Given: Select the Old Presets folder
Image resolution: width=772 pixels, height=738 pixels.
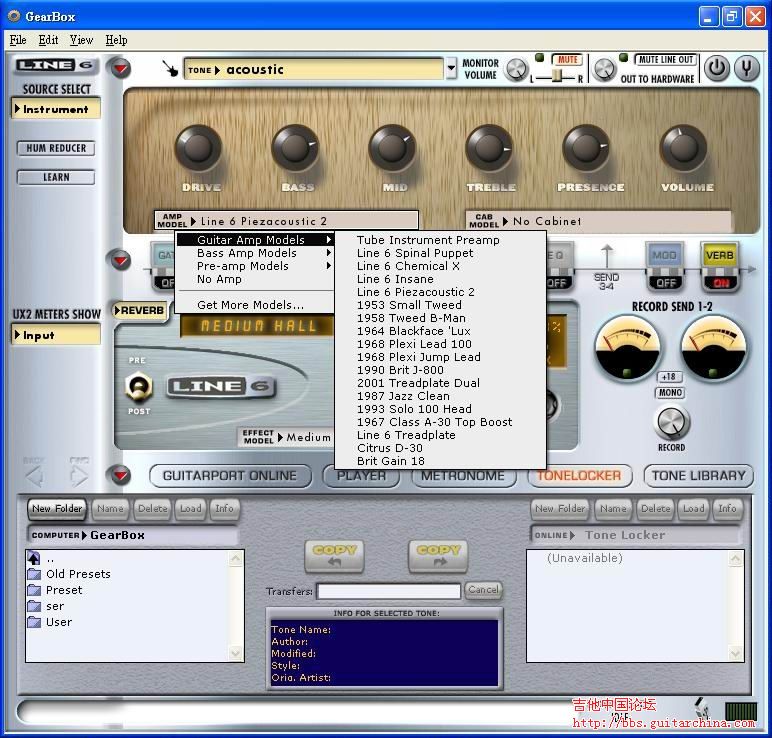Looking at the screenshot, I should (x=78, y=574).
